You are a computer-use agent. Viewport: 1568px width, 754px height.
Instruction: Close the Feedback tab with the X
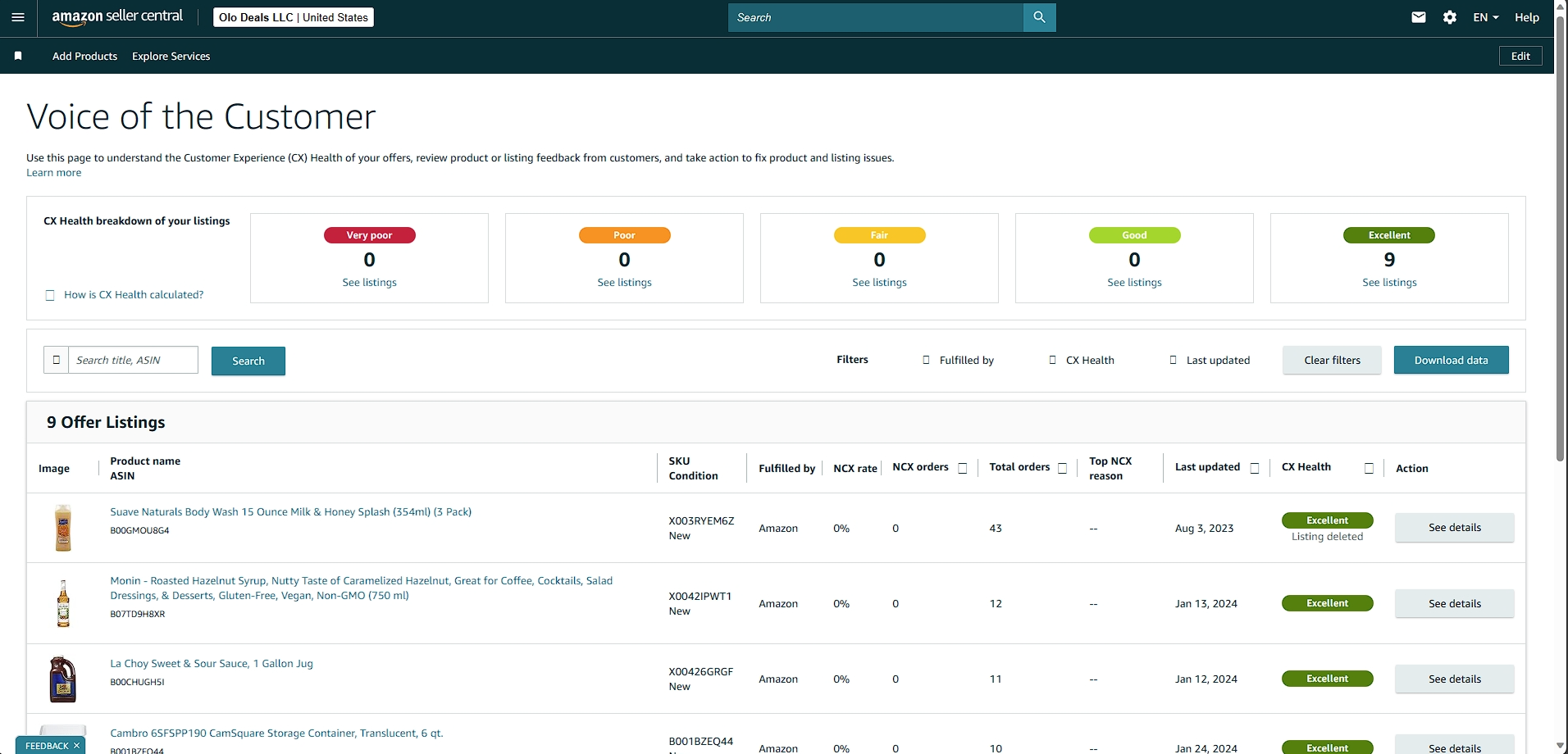coord(76,746)
